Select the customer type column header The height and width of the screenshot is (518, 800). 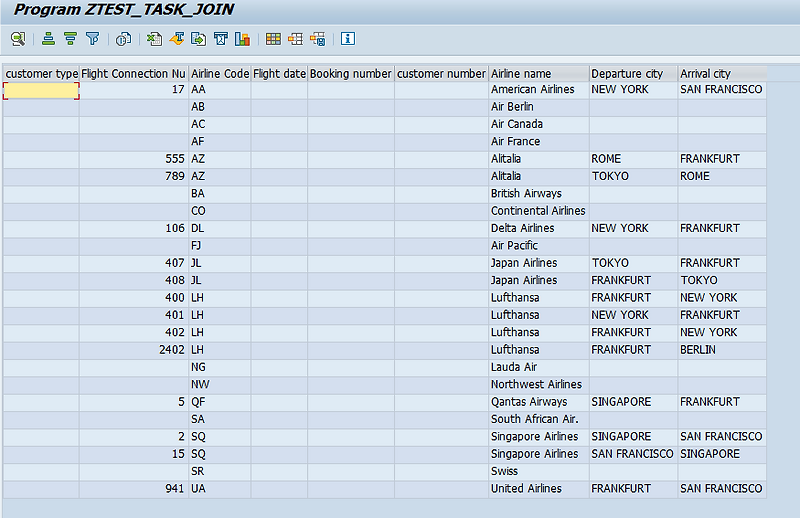coord(41,73)
